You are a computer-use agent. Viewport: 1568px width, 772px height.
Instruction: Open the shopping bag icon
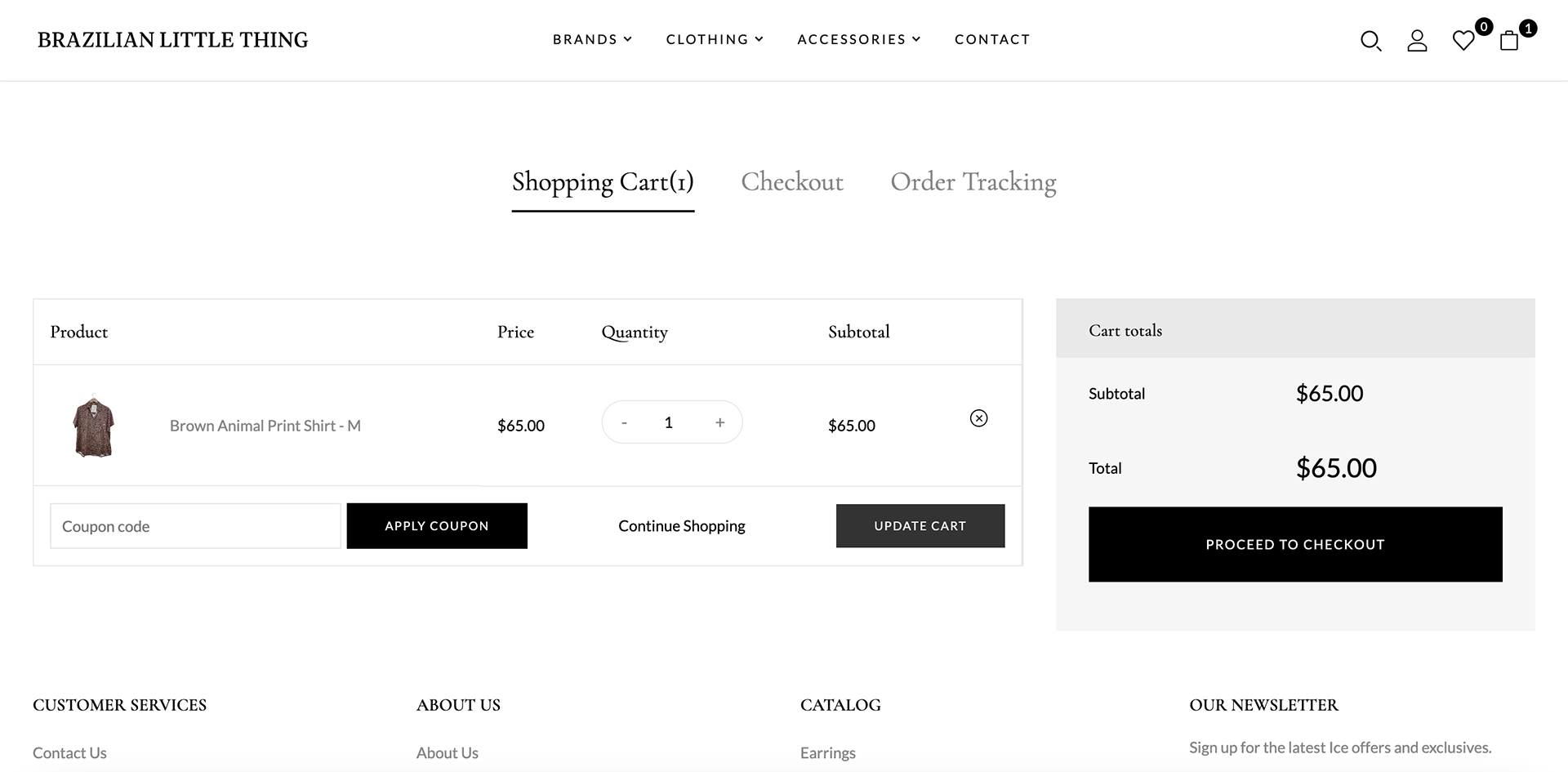tap(1509, 41)
